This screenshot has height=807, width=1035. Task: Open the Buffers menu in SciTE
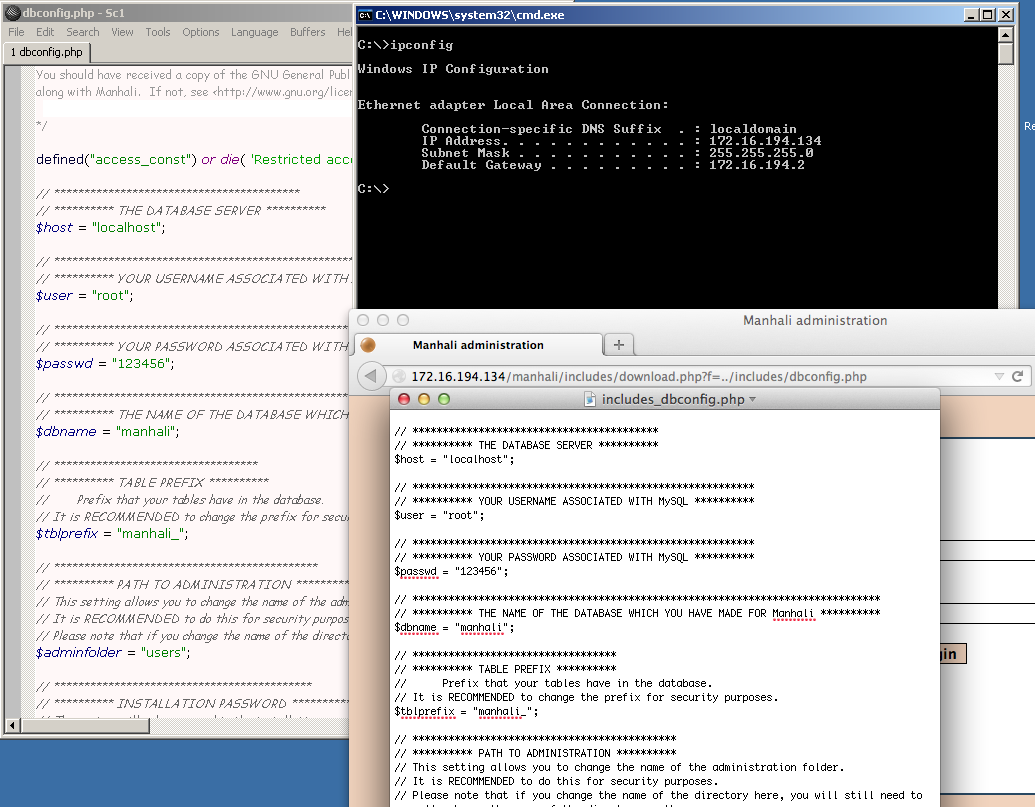click(308, 32)
